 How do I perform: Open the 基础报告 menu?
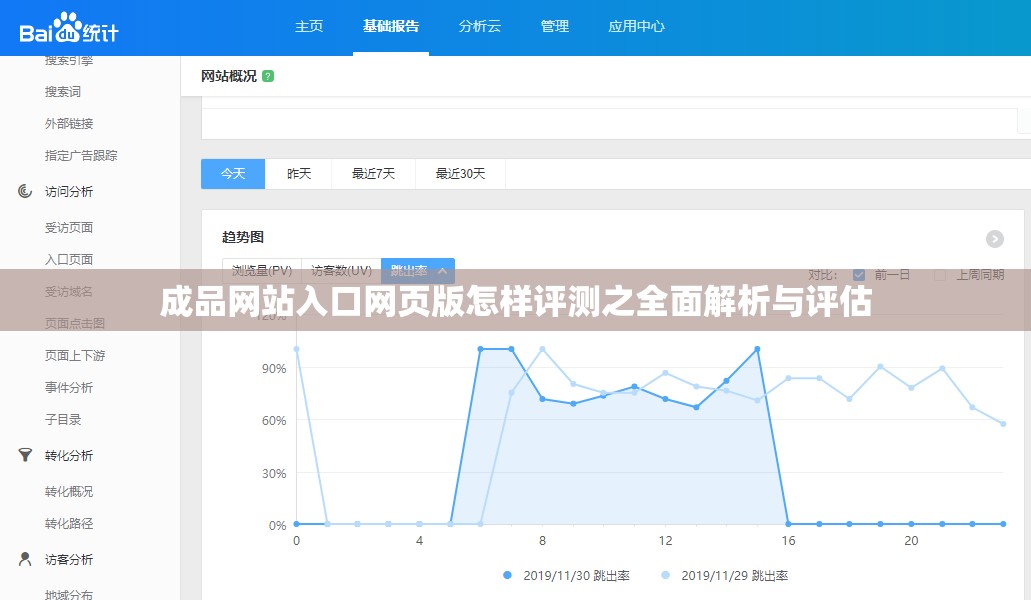click(x=391, y=26)
